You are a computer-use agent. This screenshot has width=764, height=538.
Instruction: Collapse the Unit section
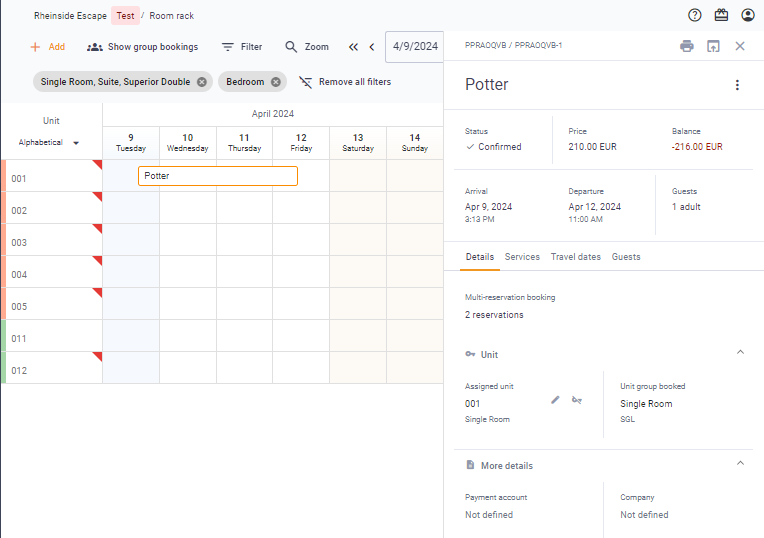point(740,352)
